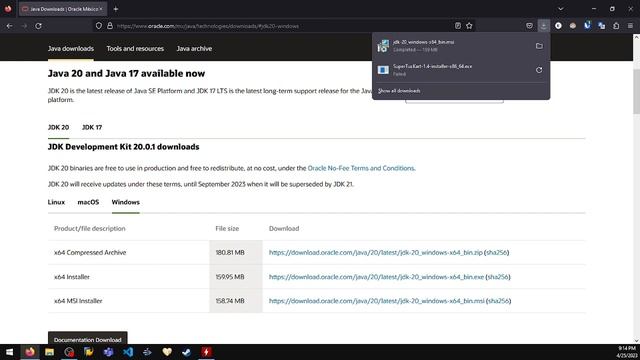Open the Tools and resources navigation item
640x360 pixels.
pos(135,49)
